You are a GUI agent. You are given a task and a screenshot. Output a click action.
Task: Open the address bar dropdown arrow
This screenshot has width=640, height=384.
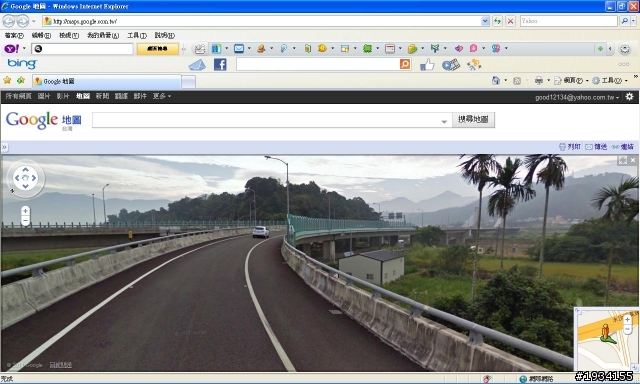click(485, 21)
